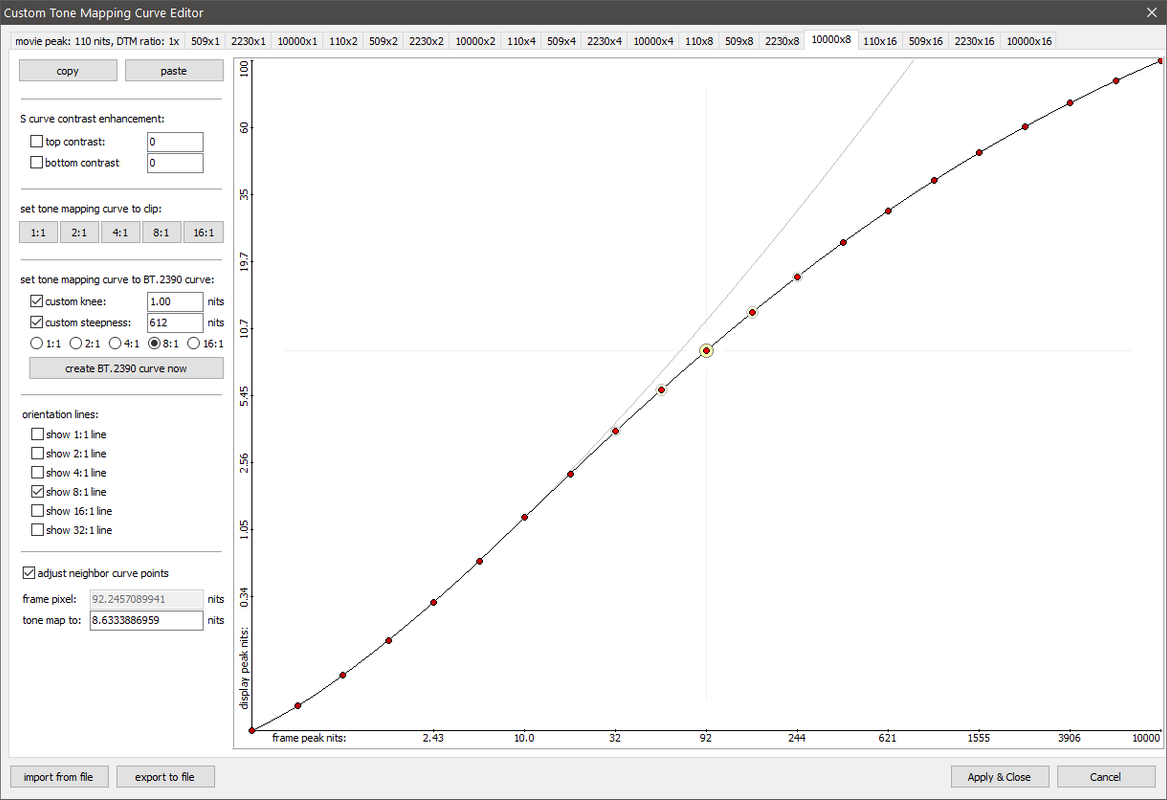Viewport: 1167px width, 800px height.
Task: Close the Custom Tone Mapping Curve Editor window
Action: point(1151,12)
